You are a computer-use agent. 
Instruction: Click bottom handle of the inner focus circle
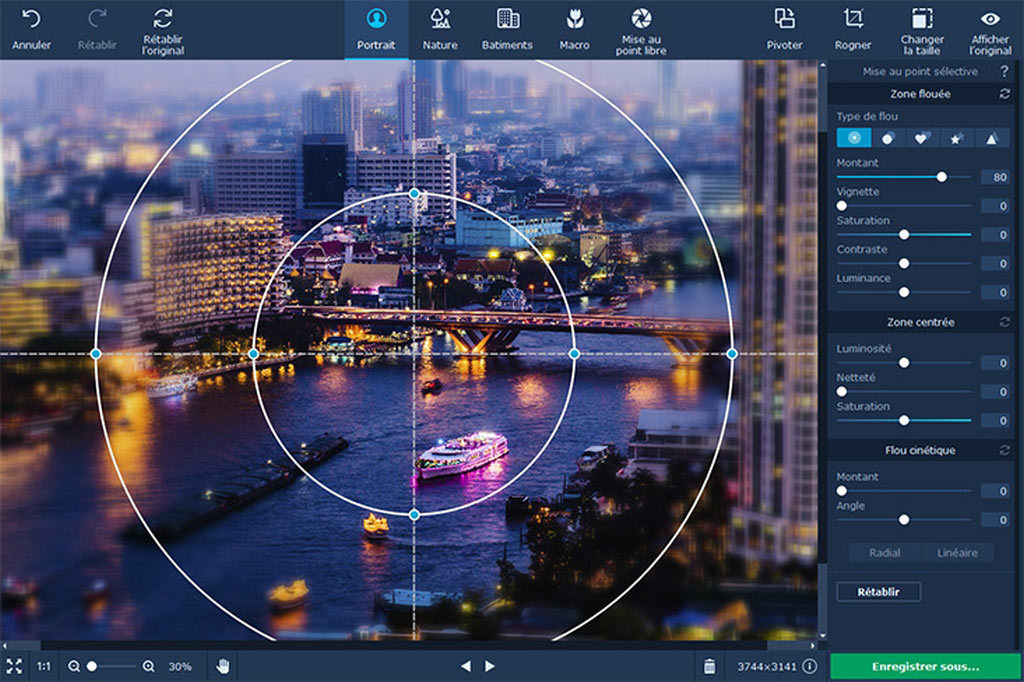414,515
